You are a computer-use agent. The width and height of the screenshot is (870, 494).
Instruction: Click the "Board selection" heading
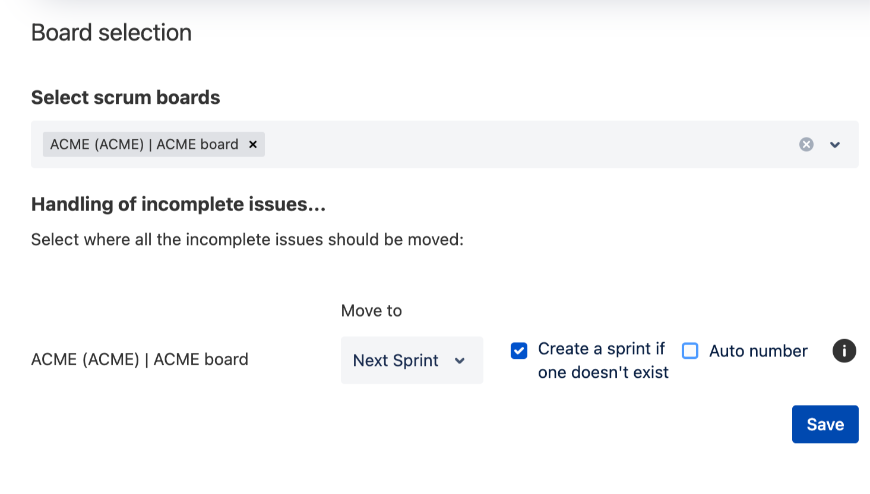point(111,32)
